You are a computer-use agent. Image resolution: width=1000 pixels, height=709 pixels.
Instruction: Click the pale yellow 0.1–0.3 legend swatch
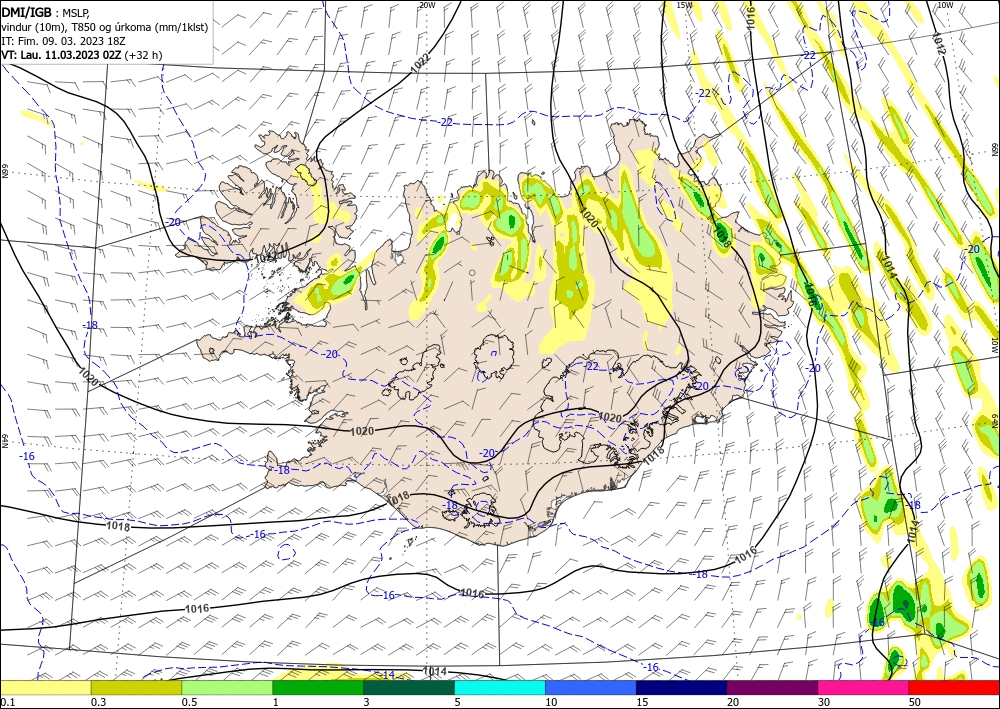(46, 688)
